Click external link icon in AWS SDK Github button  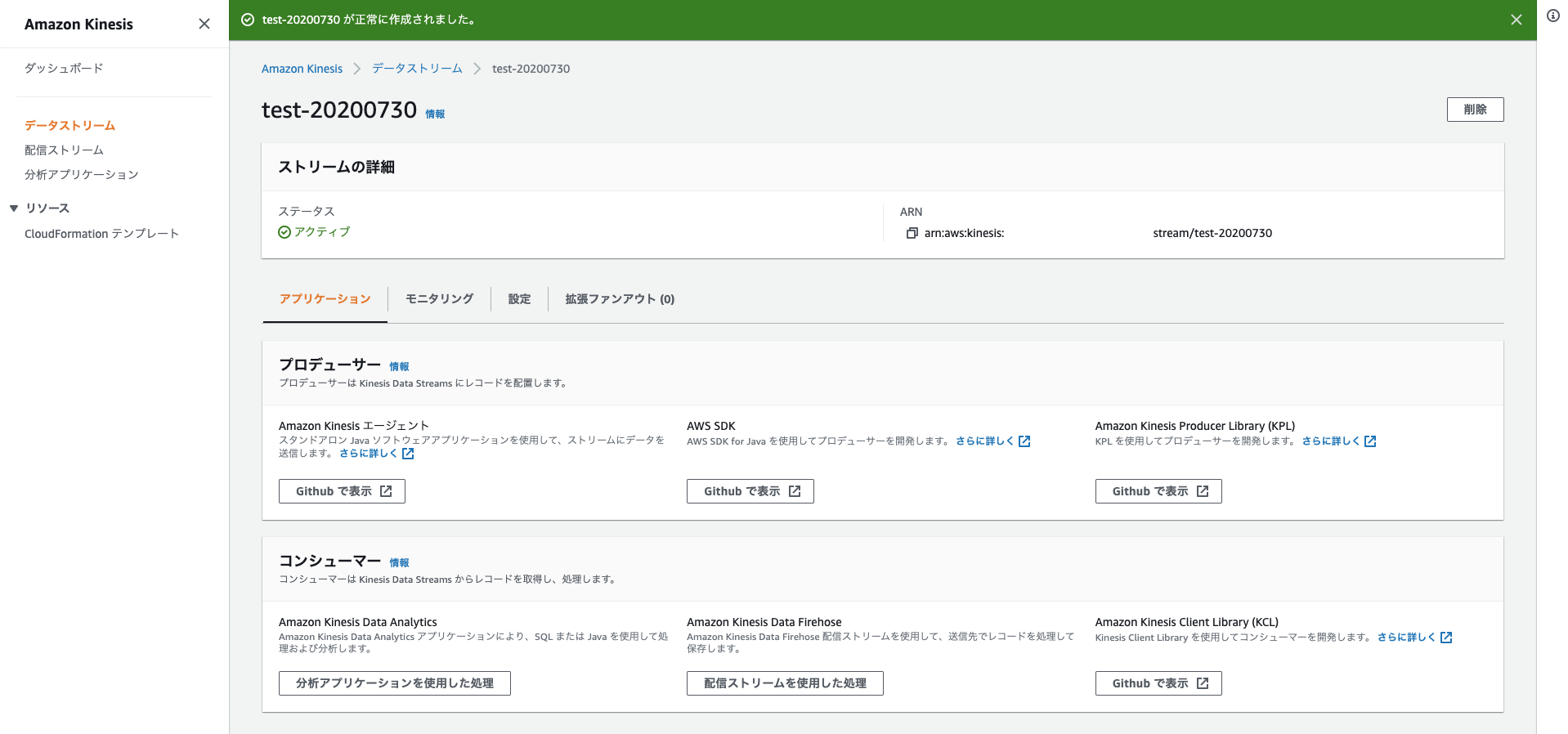(x=795, y=491)
